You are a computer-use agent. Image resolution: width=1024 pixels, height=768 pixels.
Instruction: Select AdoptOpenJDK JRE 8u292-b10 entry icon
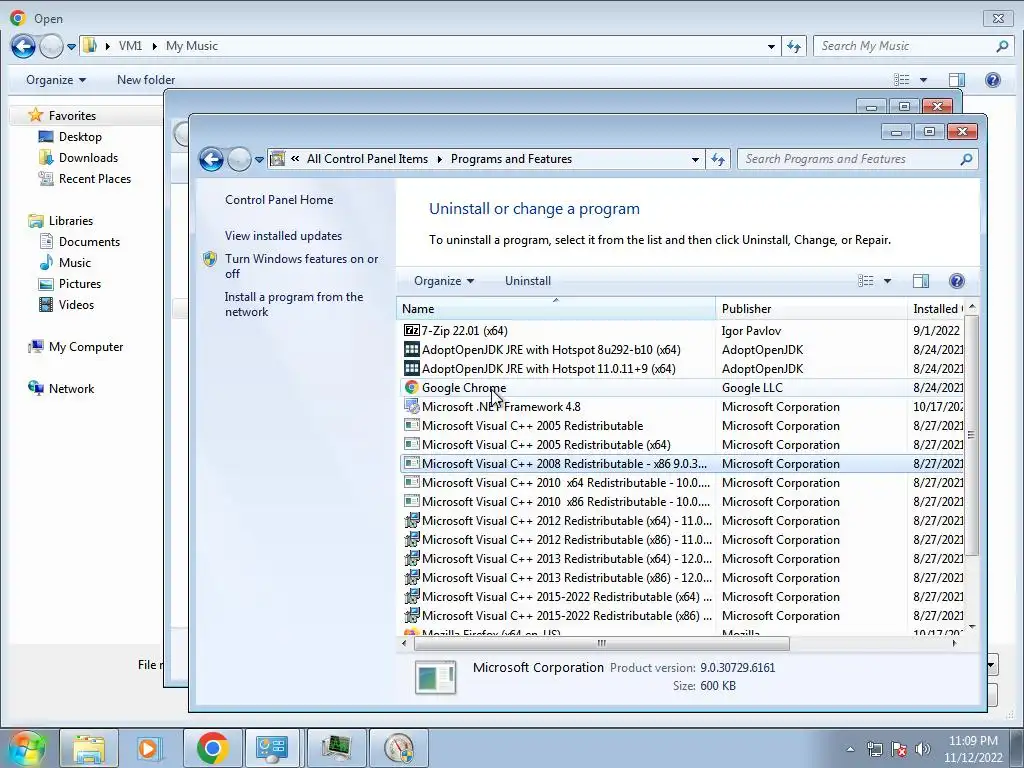pos(411,349)
